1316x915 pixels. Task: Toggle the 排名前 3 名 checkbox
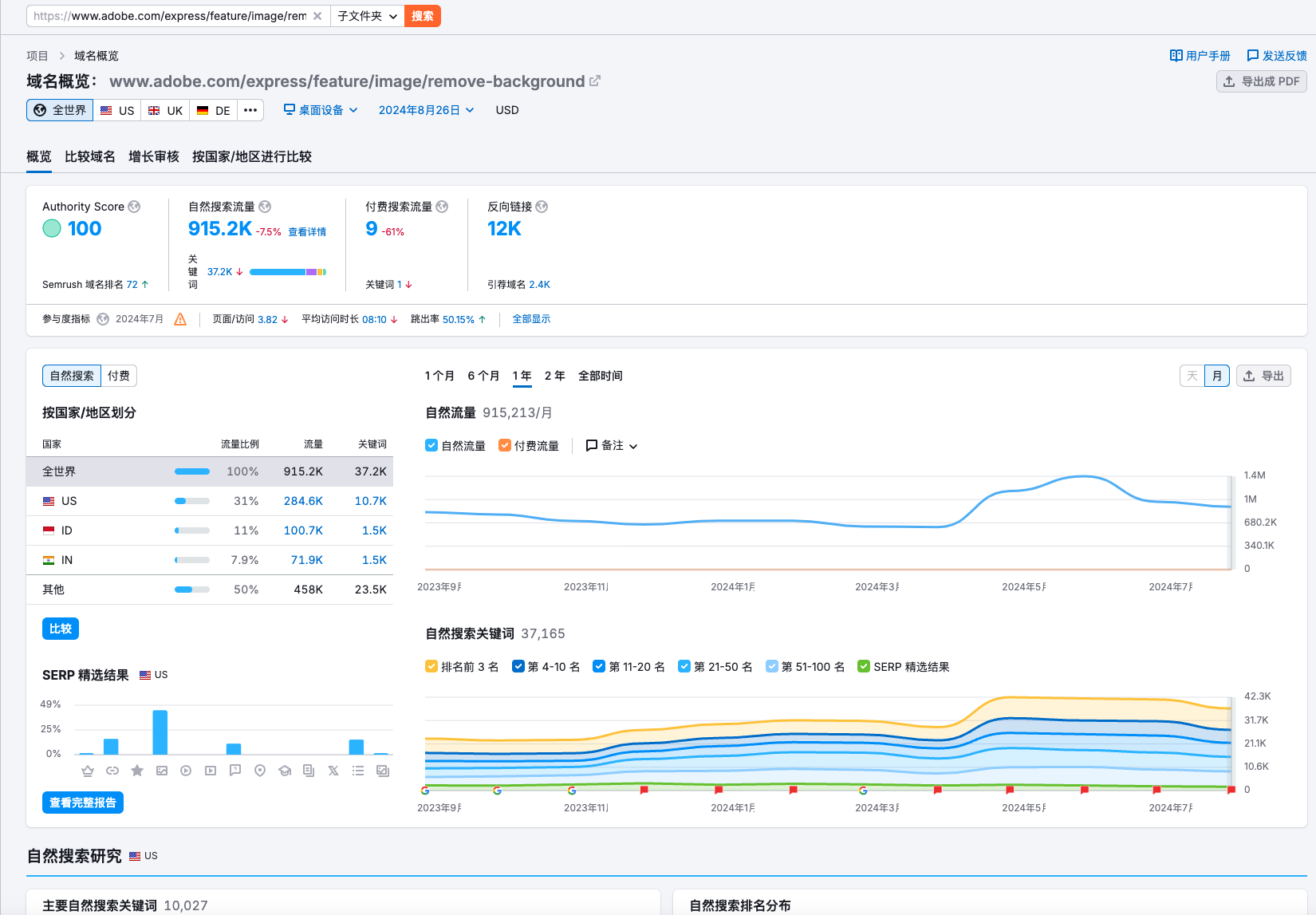(x=431, y=666)
